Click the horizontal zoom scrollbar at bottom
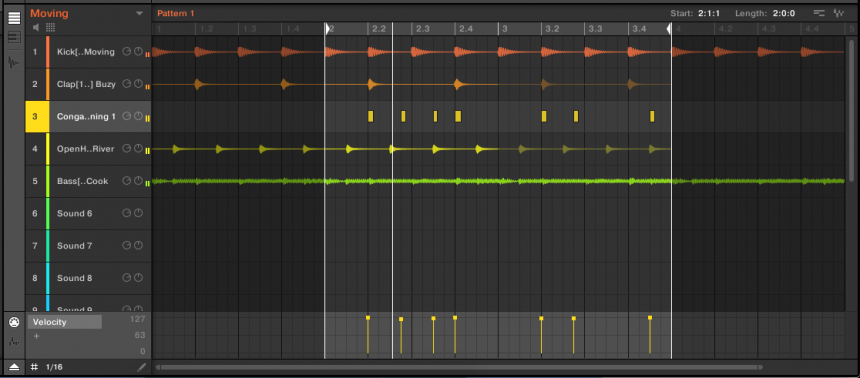860x378 pixels. (x=460, y=367)
